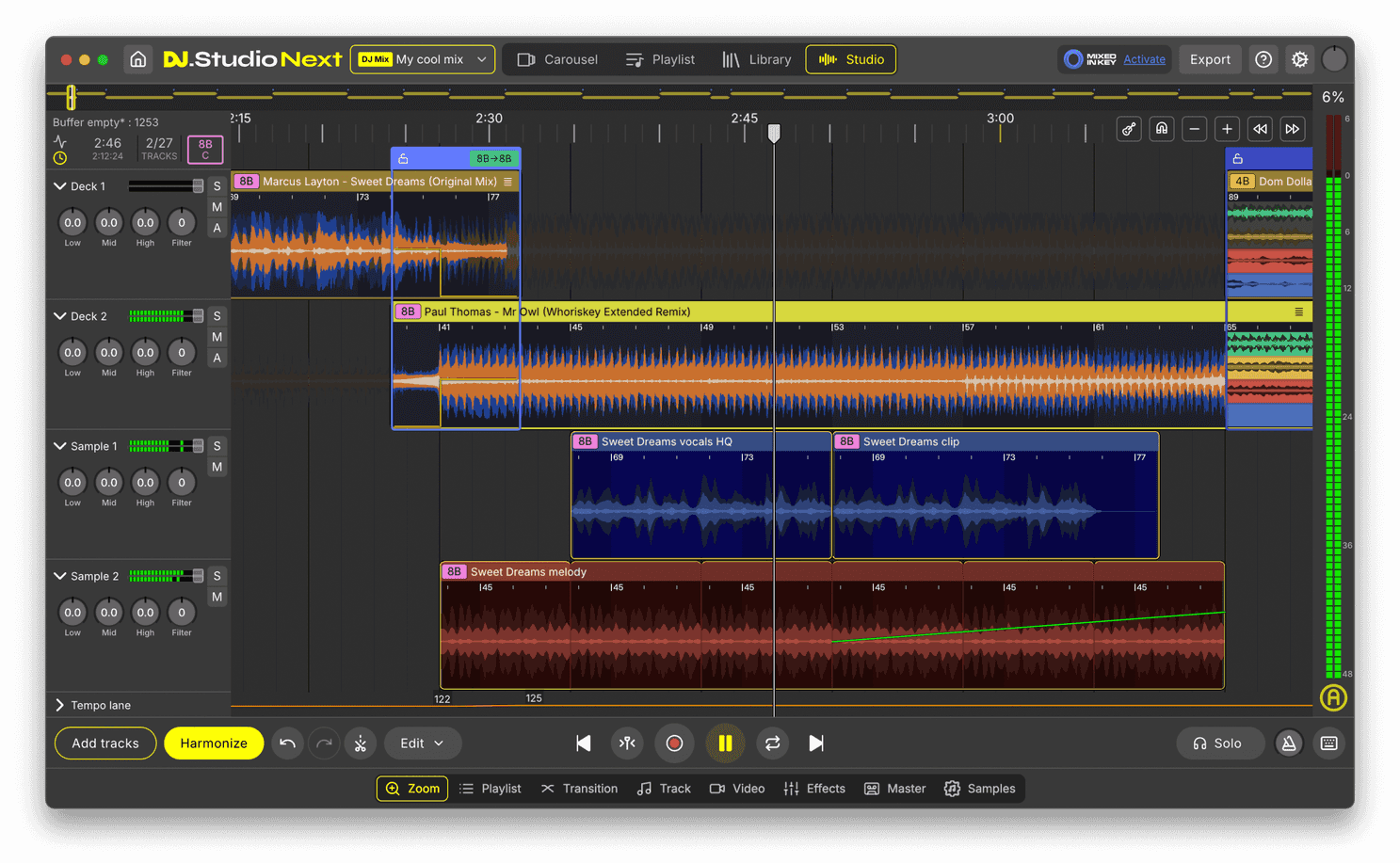The height and width of the screenshot is (863, 1400).
Task: Open the help question mark icon
Action: [1263, 59]
